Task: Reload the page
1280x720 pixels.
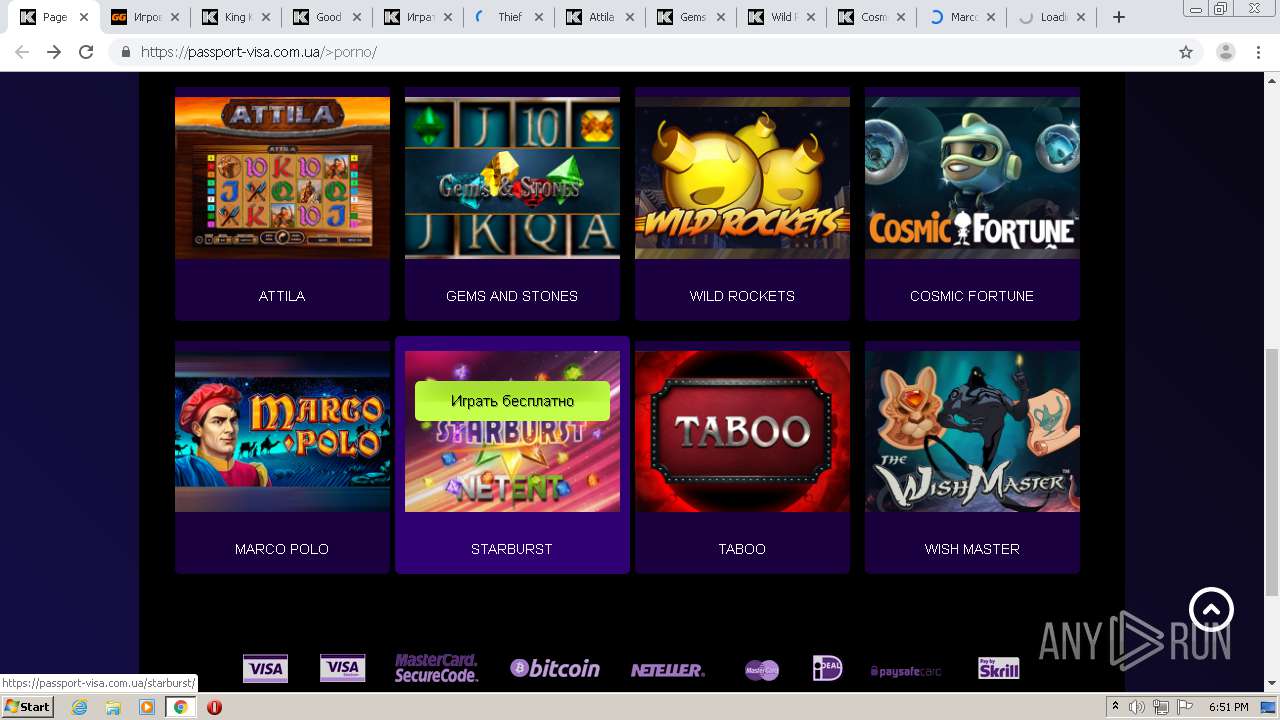Action: tap(86, 52)
